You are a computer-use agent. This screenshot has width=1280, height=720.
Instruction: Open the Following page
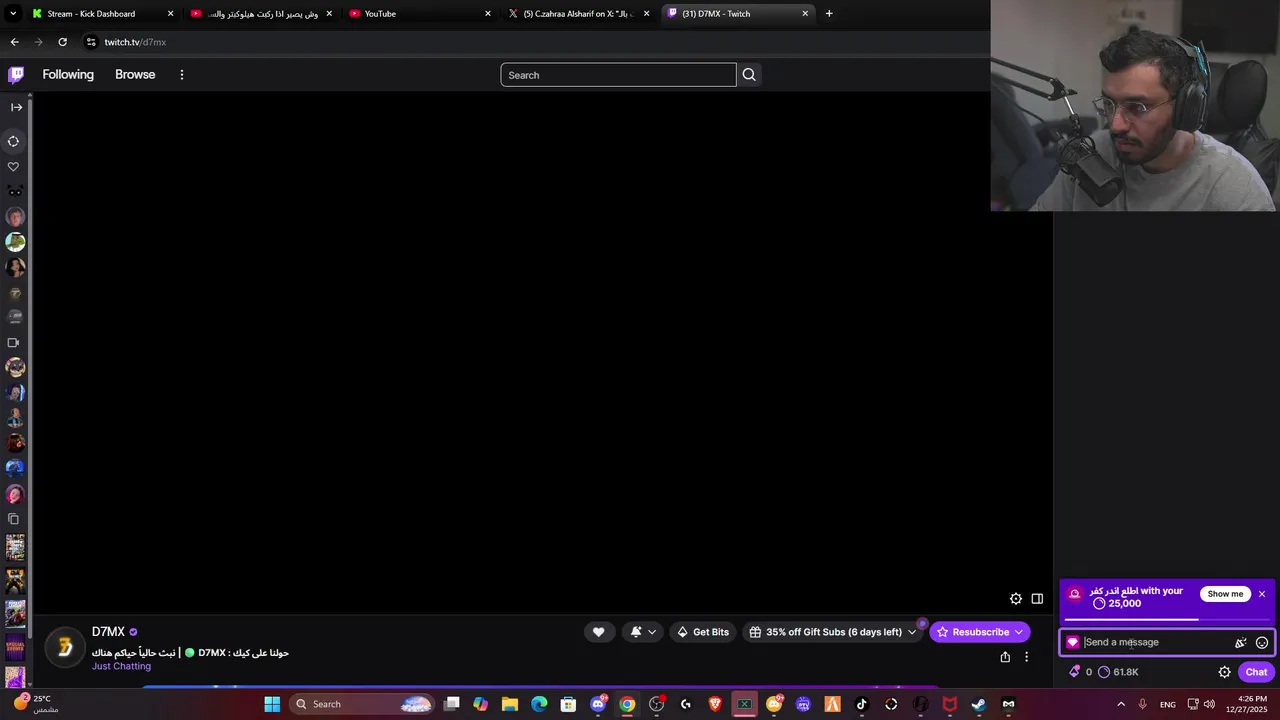coord(68,75)
